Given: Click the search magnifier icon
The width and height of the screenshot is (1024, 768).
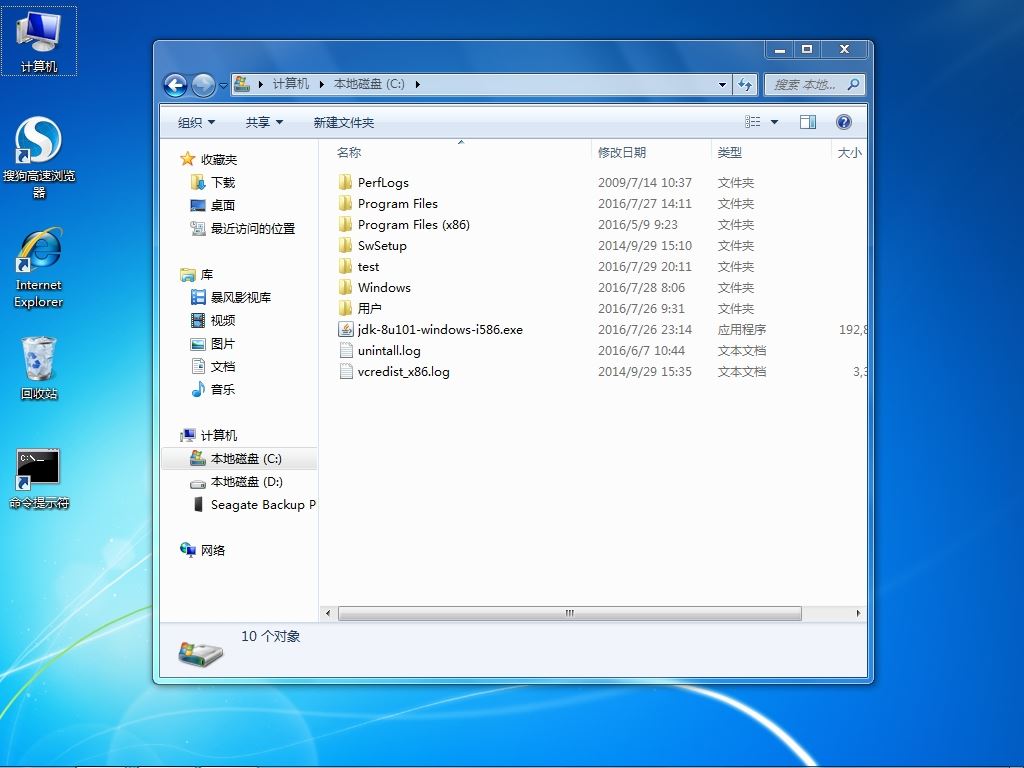Looking at the screenshot, I should tap(853, 84).
